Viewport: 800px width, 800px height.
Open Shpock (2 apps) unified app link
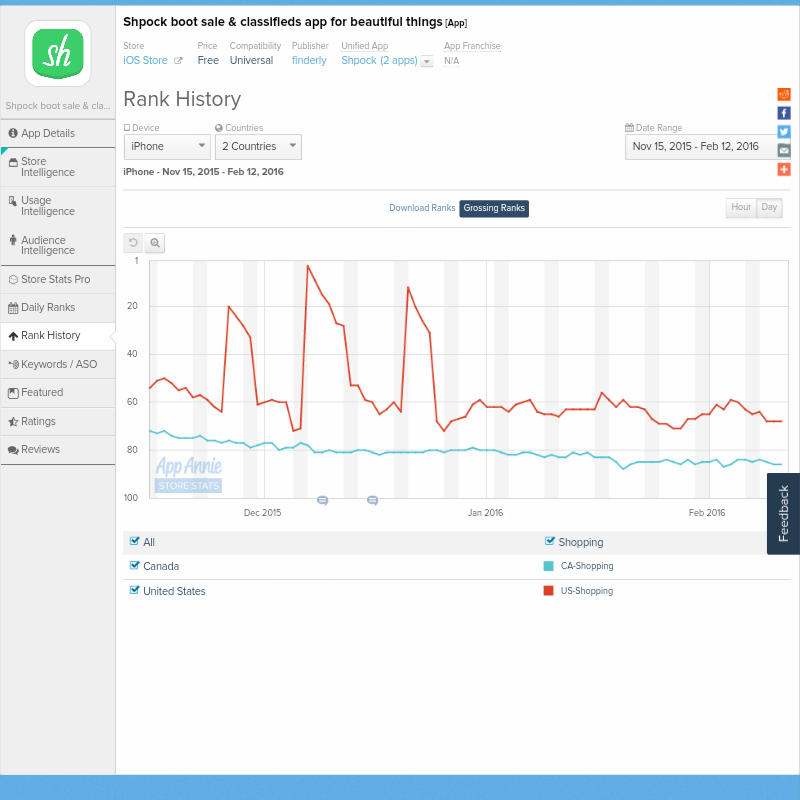pos(379,60)
